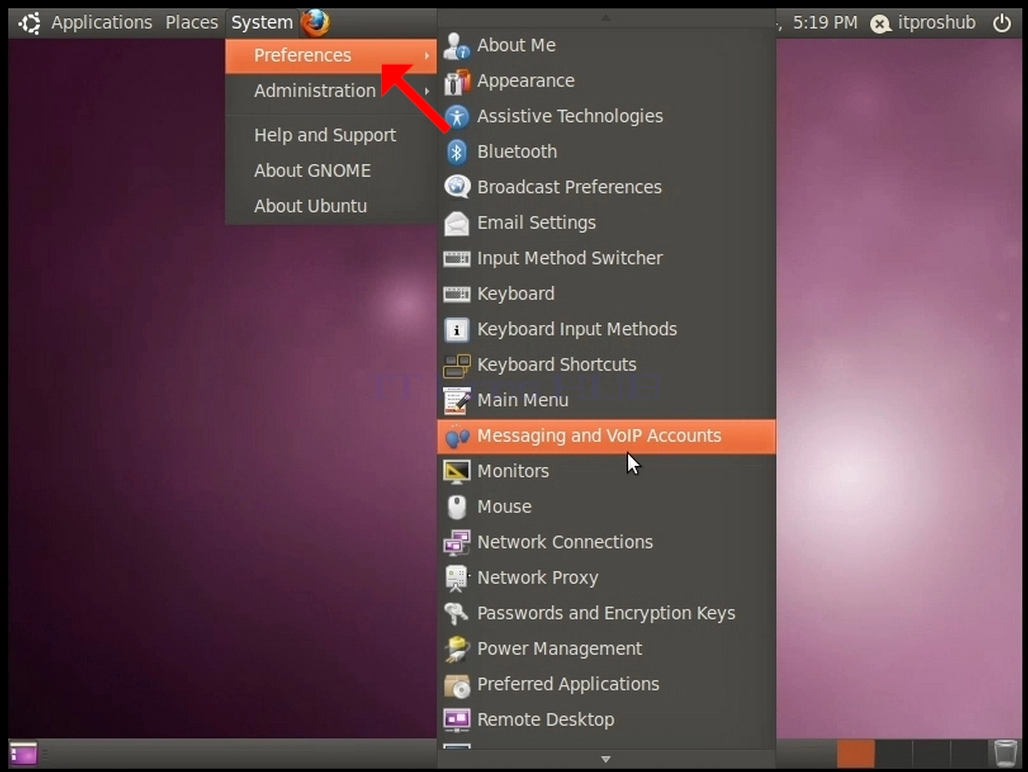Viewport: 1028px width, 772px height.
Task: Click the Messaging and VoIP Accounts icon
Action: [456, 436]
